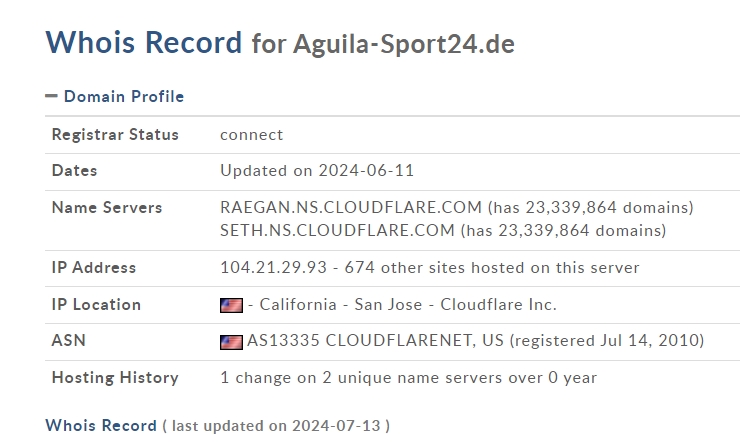
Task: Open hosting history change details
Action: [408, 377]
